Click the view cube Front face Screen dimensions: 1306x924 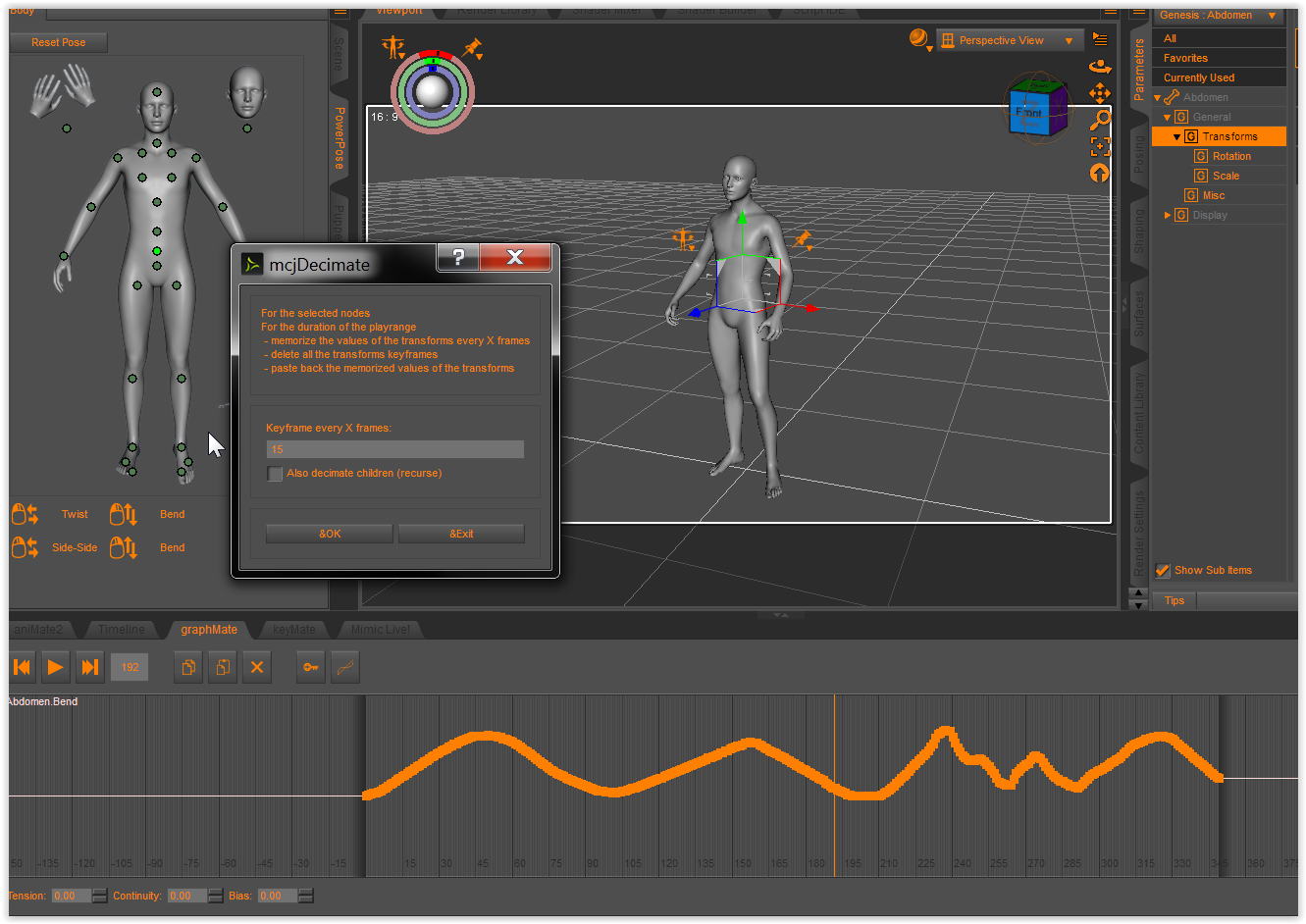(x=1027, y=114)
